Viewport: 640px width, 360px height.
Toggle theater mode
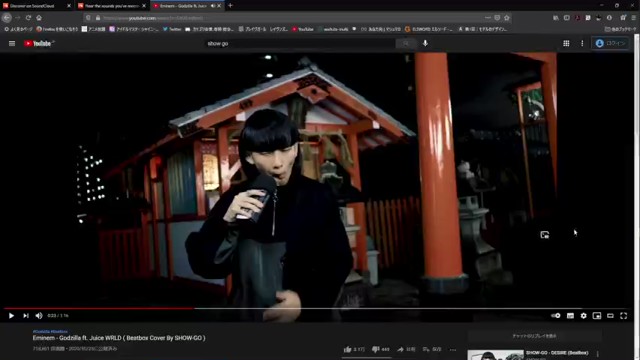pyautogui.click(x=610, y=316)
